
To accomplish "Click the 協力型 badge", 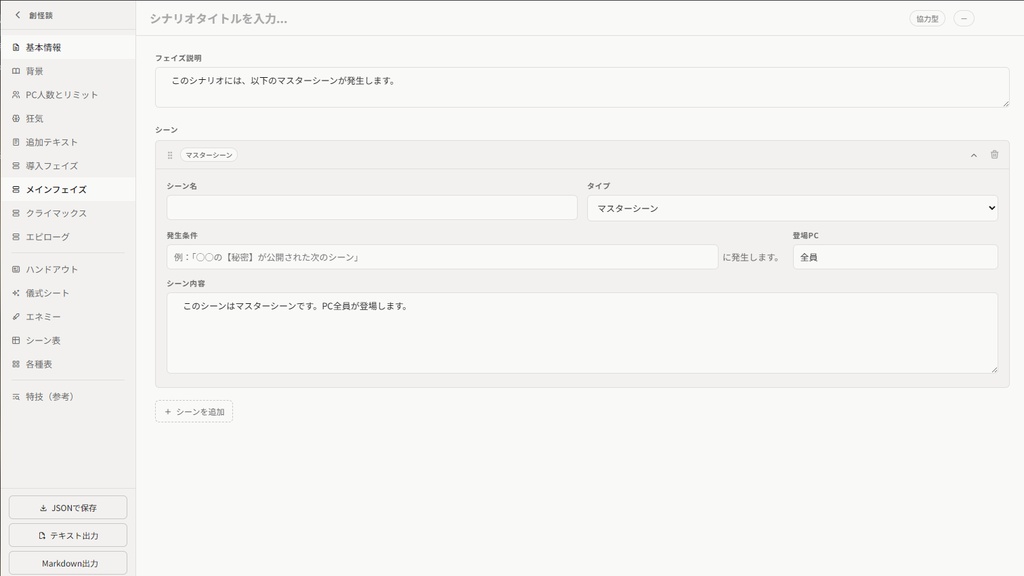I will click(x=927, y=19).
